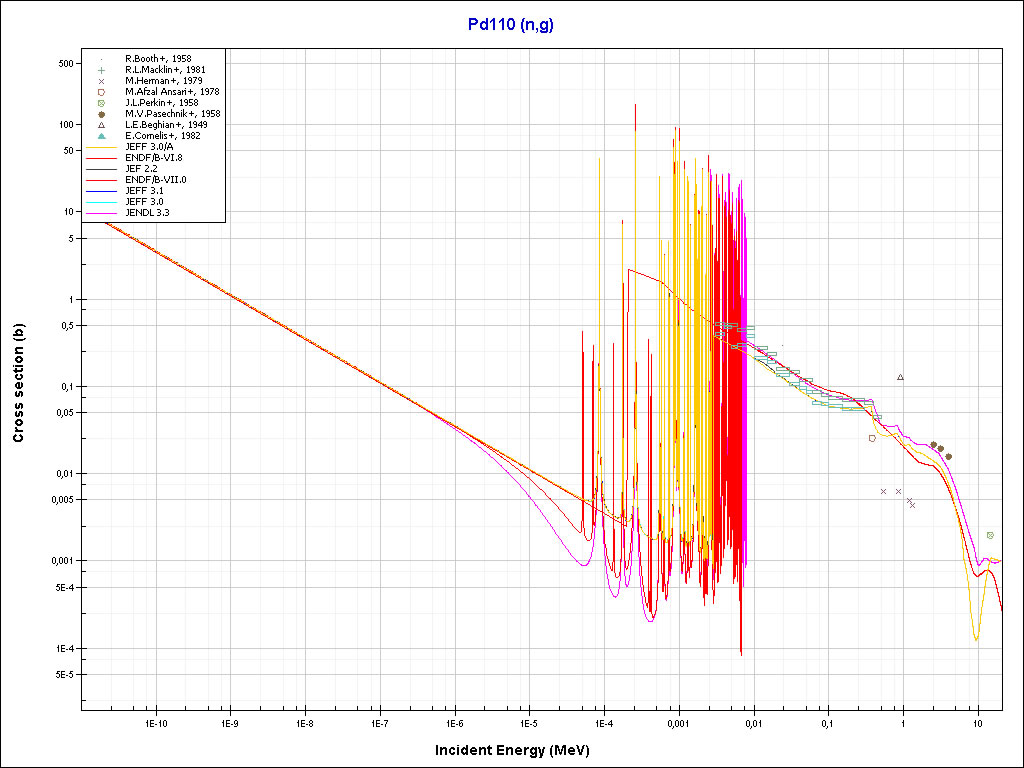This screenshot has width=1024, height=768.
Task: Click the blue line swatch for JEFF 3.1
Action: coord(102,190)
